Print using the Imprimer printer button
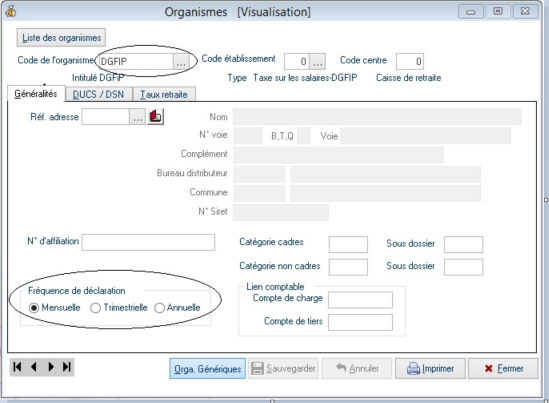Viewport: 549px width, 403px height. (430, 368)
